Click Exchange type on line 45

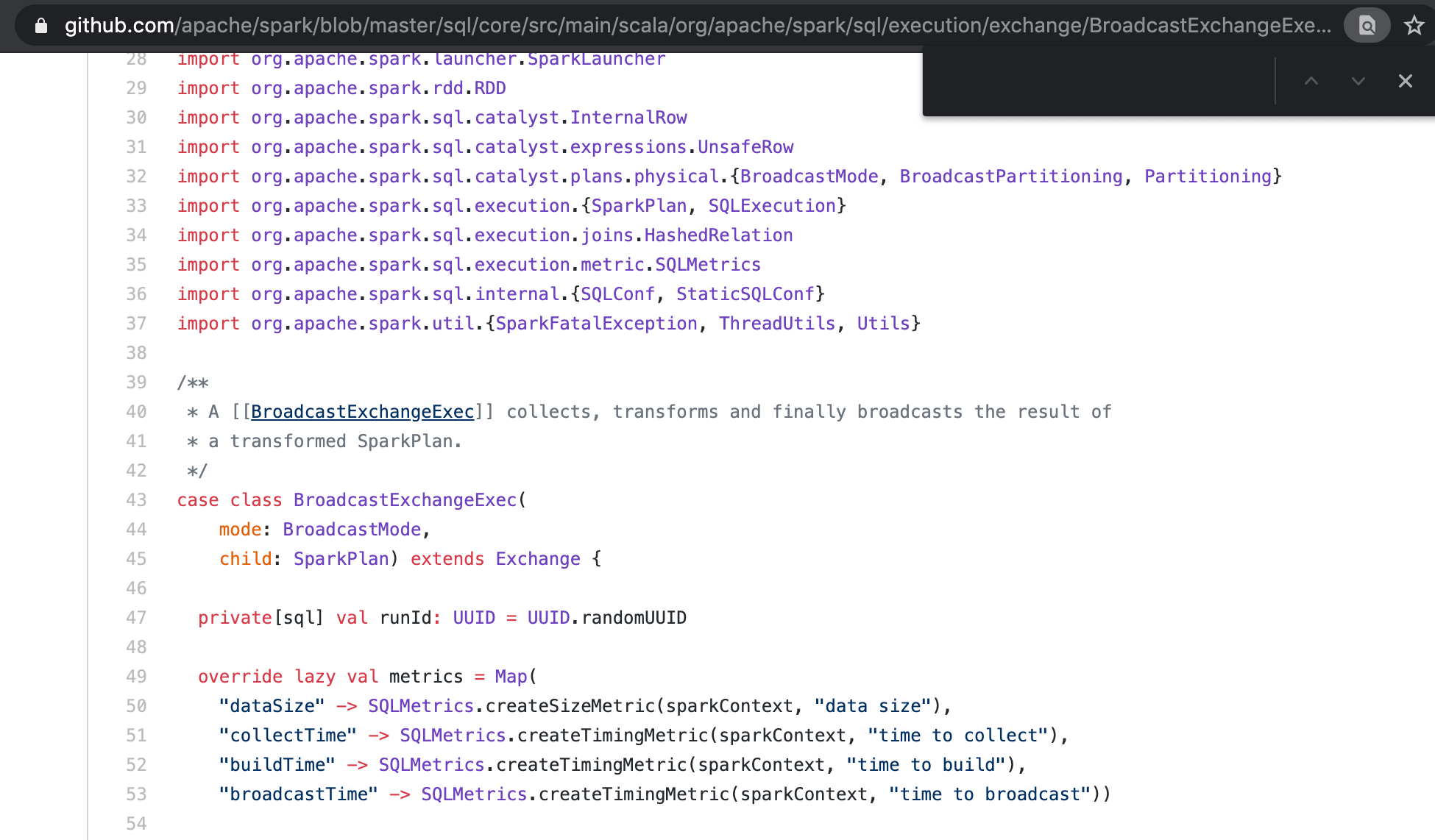538,559
